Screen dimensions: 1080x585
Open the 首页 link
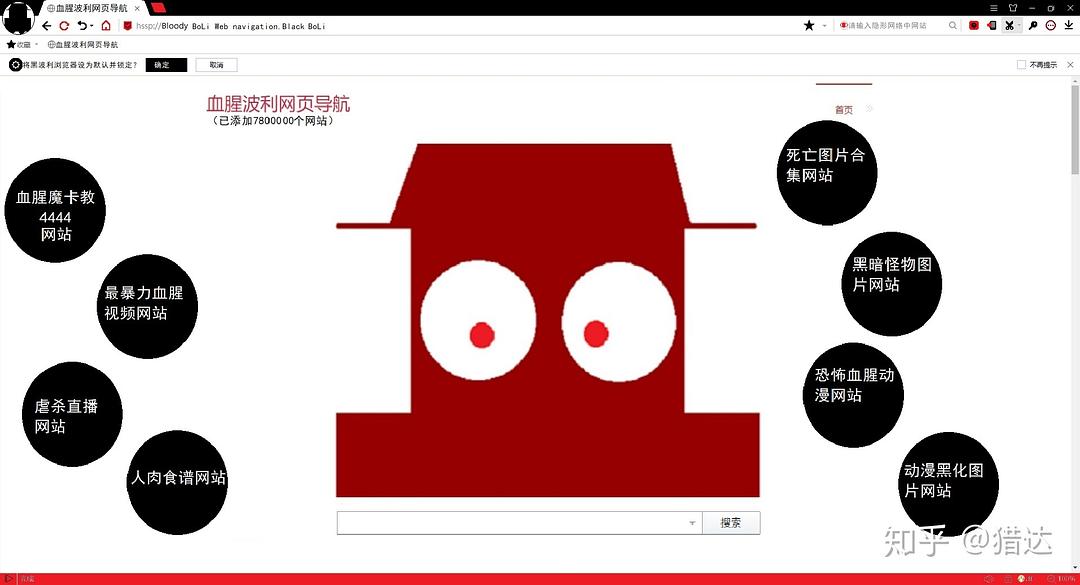pos(844,110)
